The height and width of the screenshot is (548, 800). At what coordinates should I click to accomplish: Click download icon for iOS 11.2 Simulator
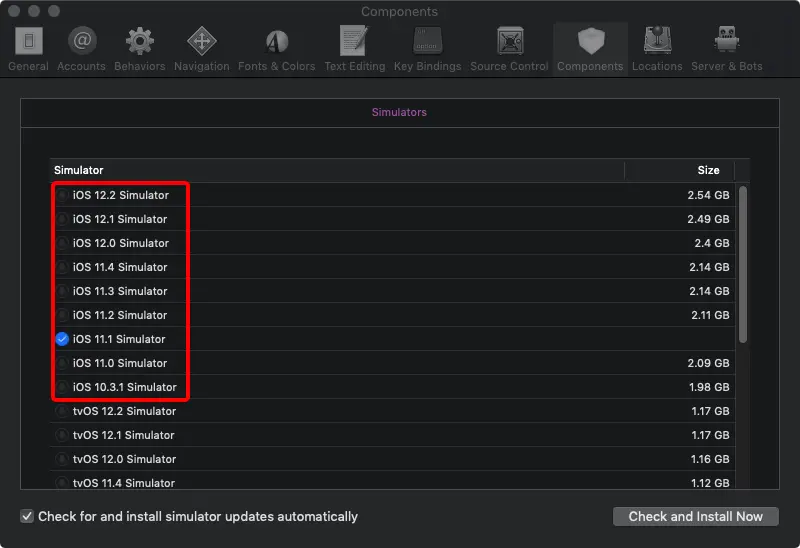[62, 315]
